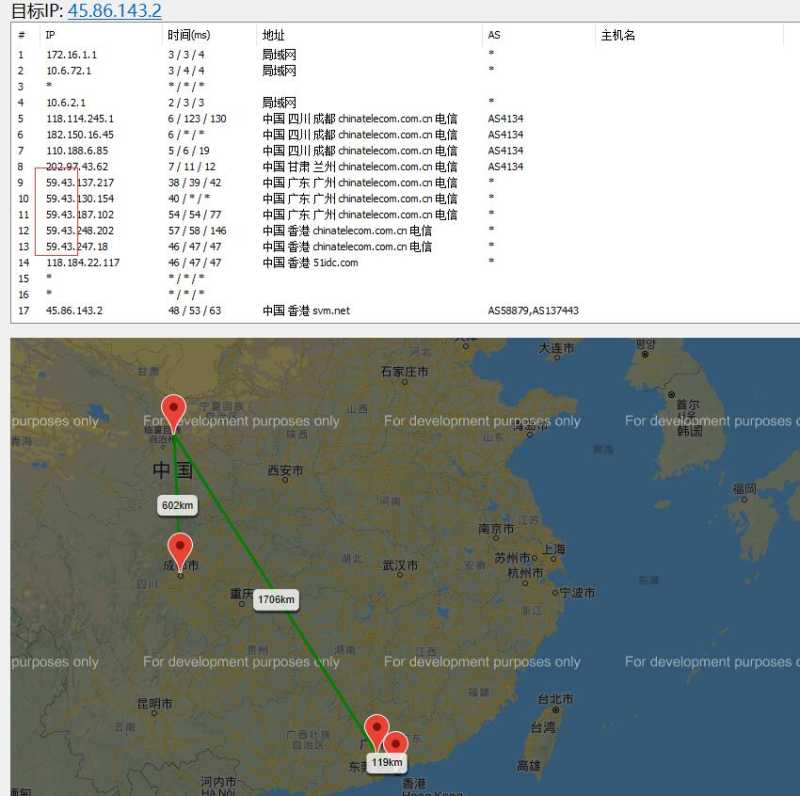Click 台北市 city label on map
Viewport: 800px width, 796px height.
[556, 698]
